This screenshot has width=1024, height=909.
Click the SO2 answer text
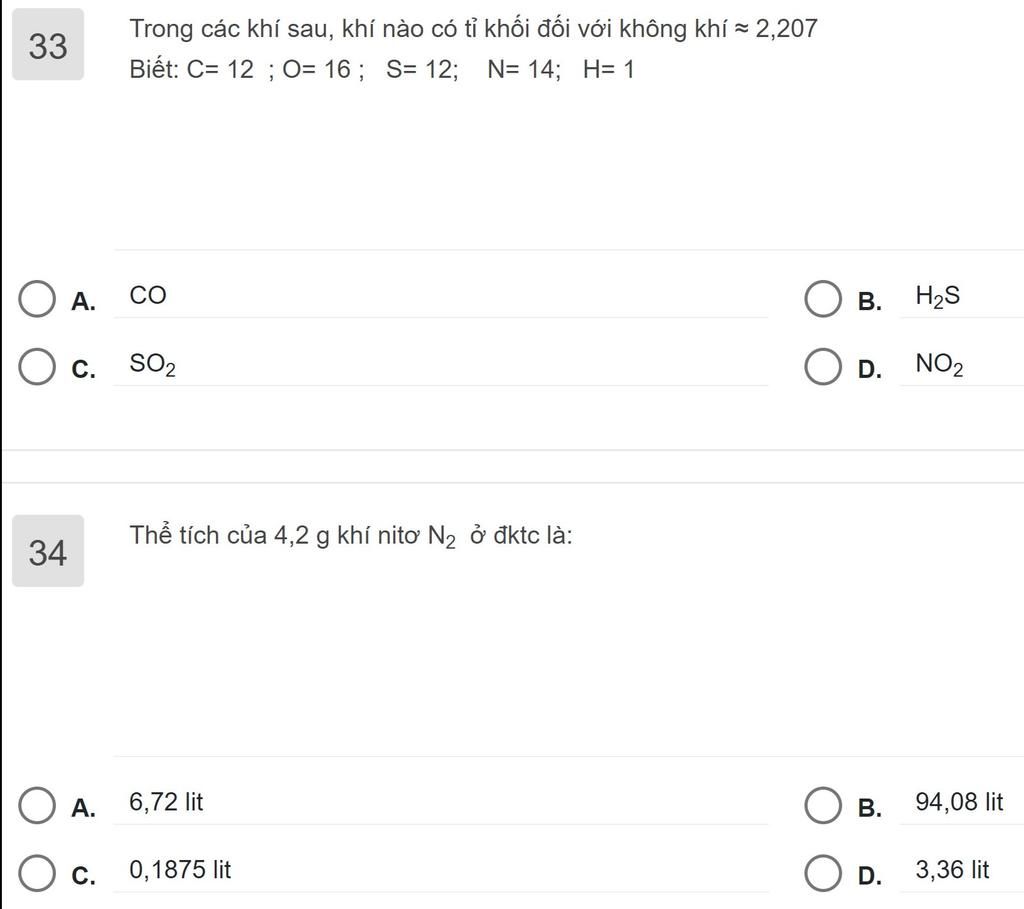pos(152,364)
